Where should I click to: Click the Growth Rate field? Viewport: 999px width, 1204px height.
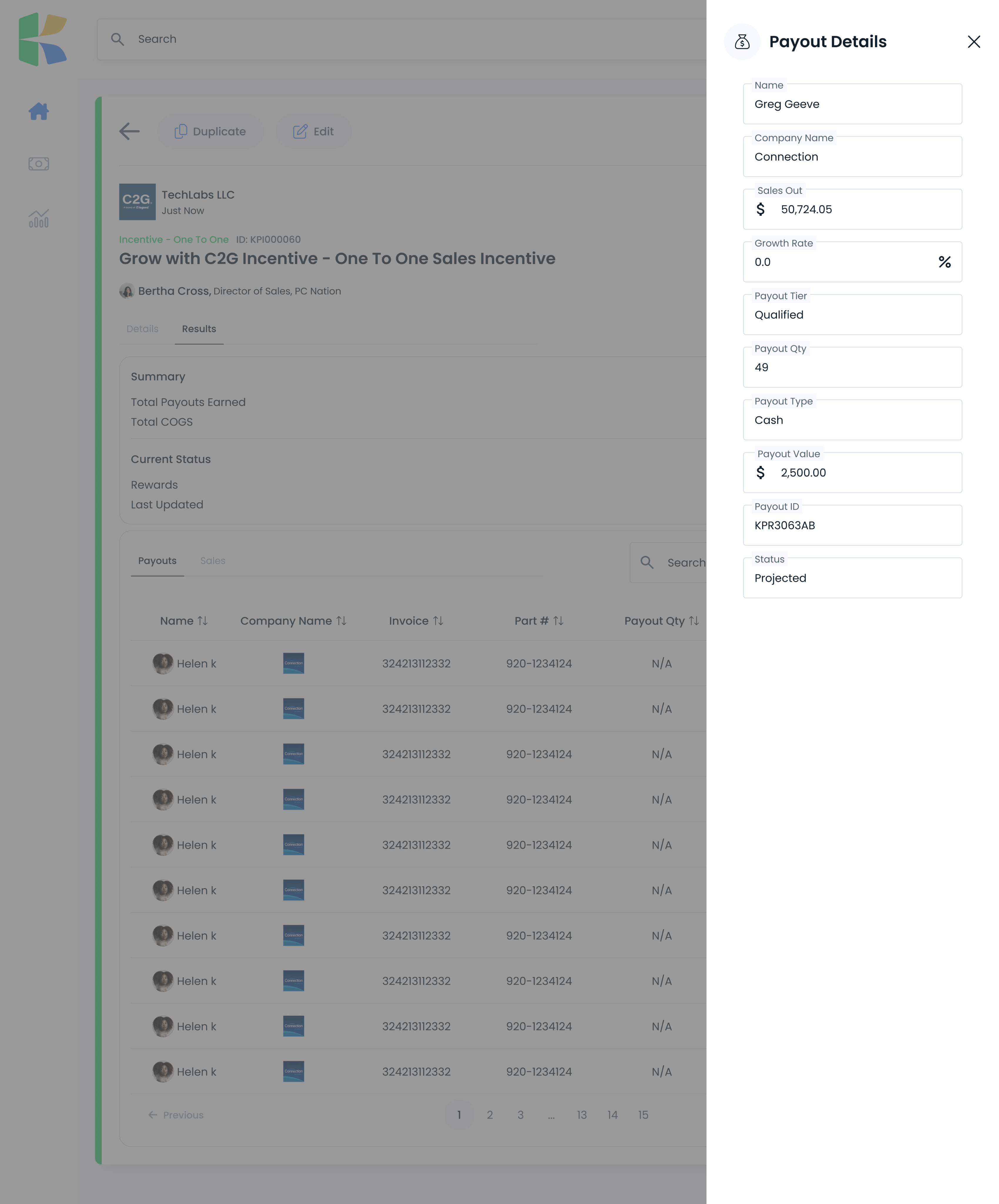[x=852, y=262]
